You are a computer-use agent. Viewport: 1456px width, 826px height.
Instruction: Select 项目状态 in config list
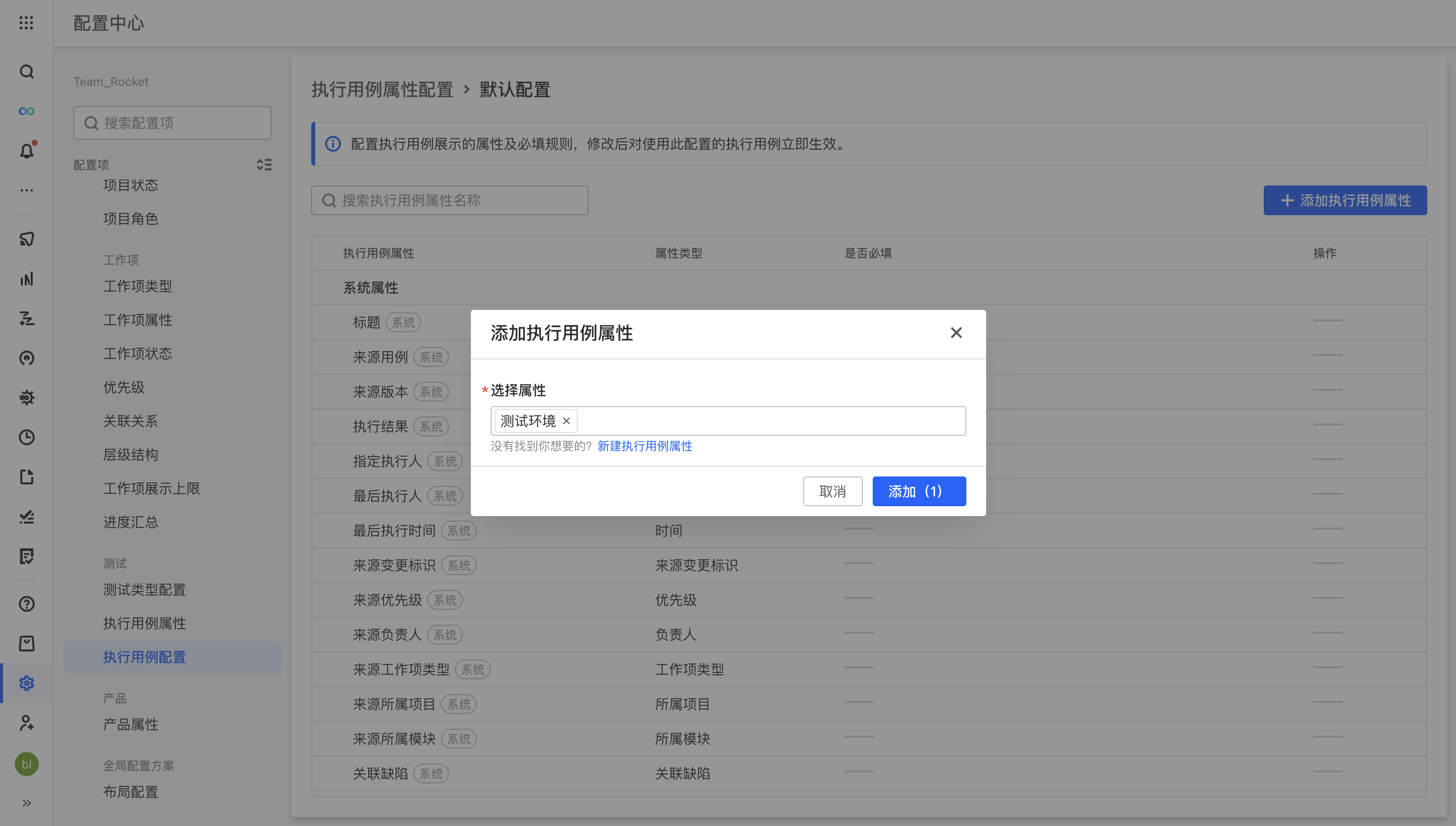tap(130, 185)
